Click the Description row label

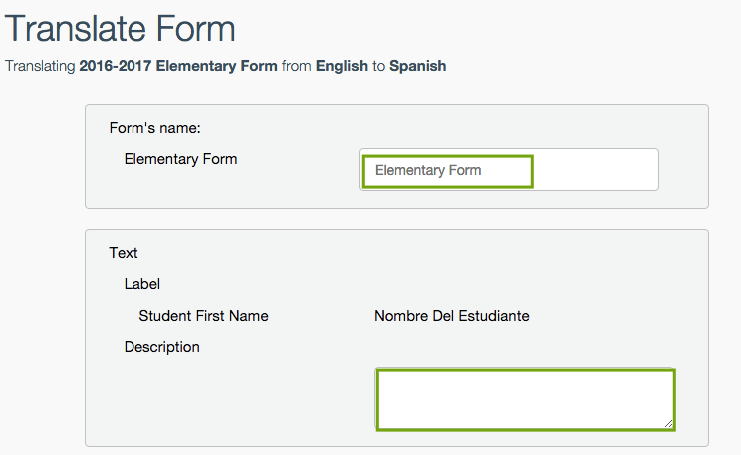[162, 347]
